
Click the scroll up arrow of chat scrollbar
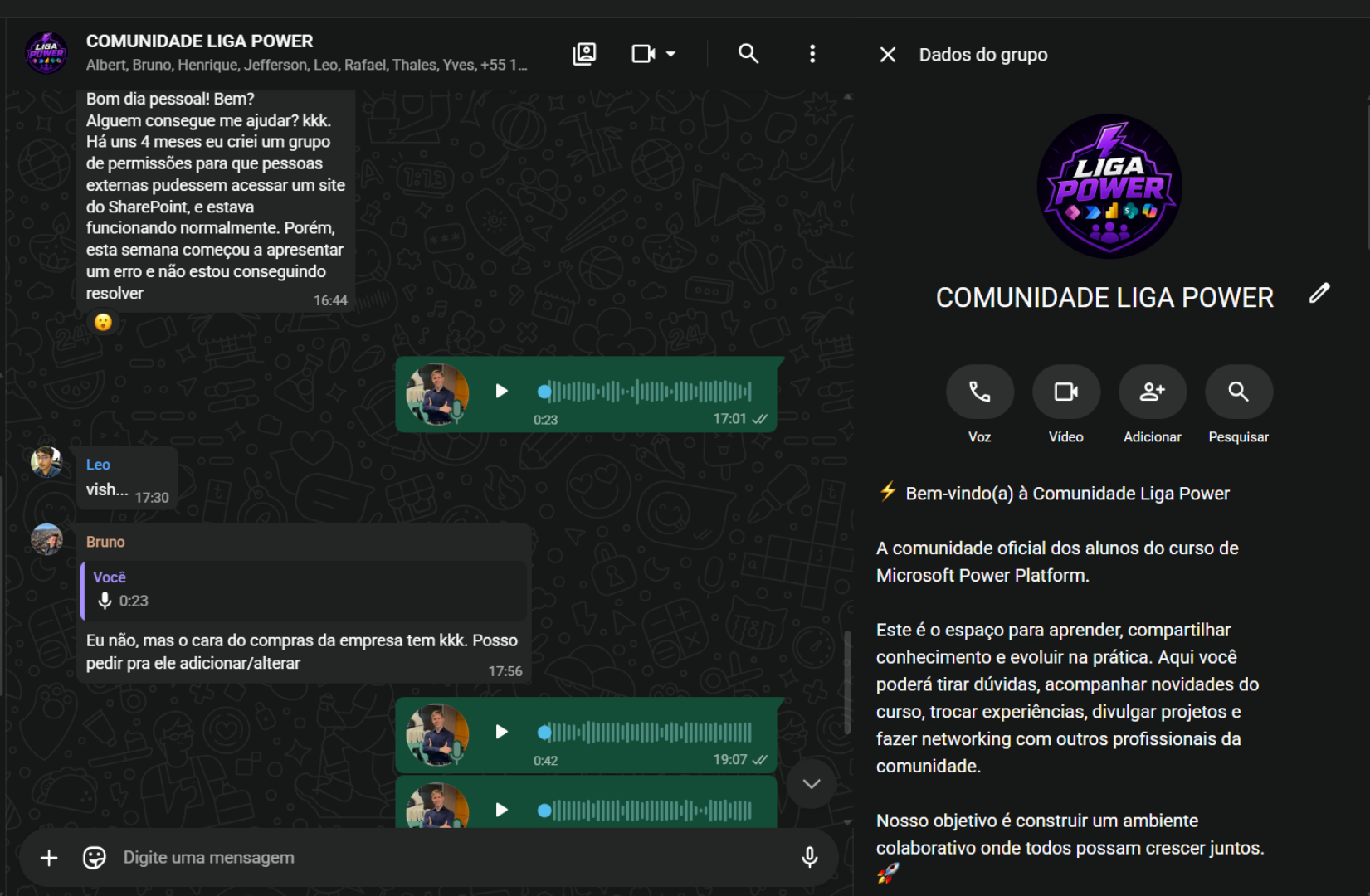point(847,96)
